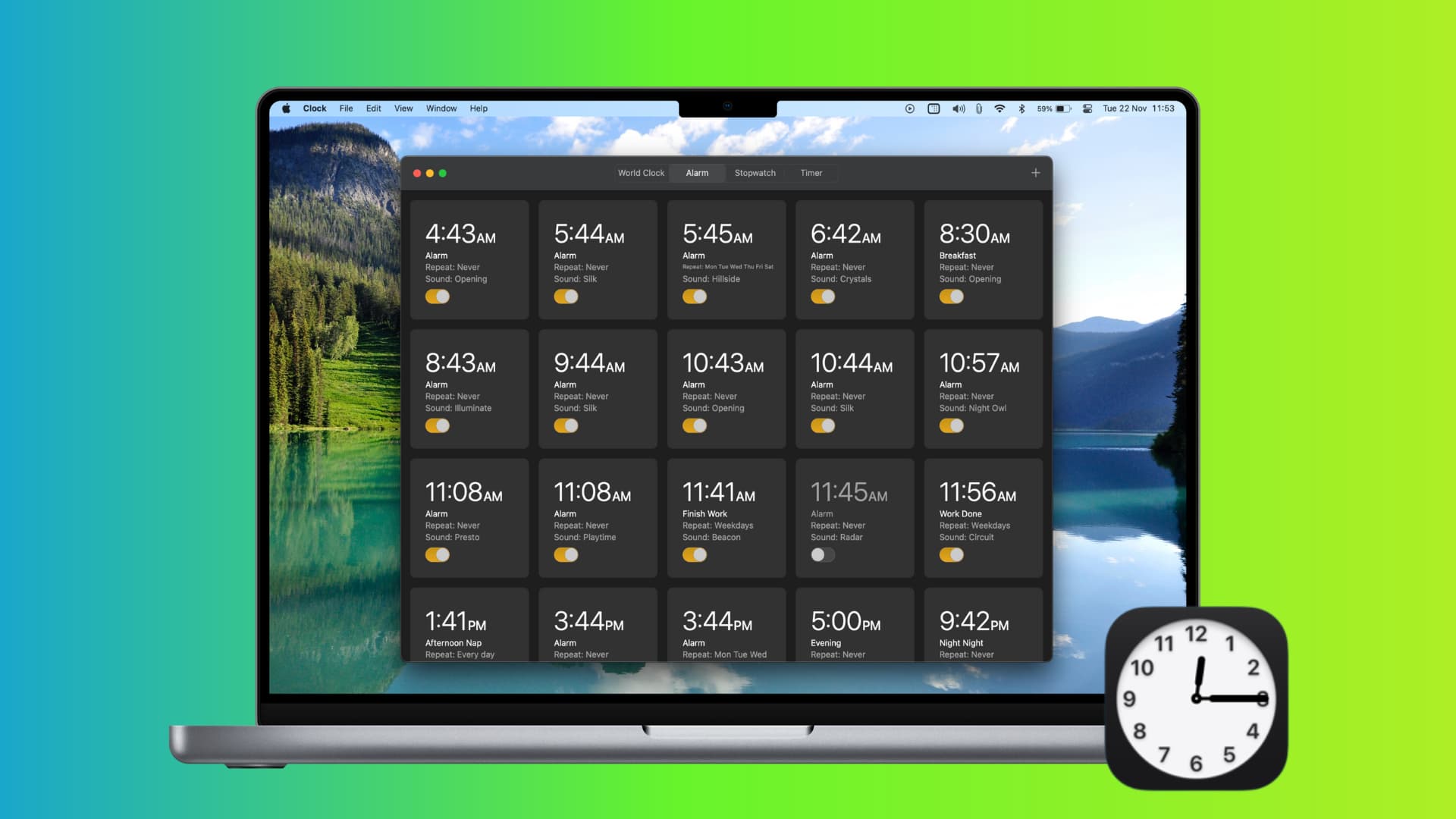Switch to the World Clock tab
The image size is (1456, 819).
(x=640, y=172)
